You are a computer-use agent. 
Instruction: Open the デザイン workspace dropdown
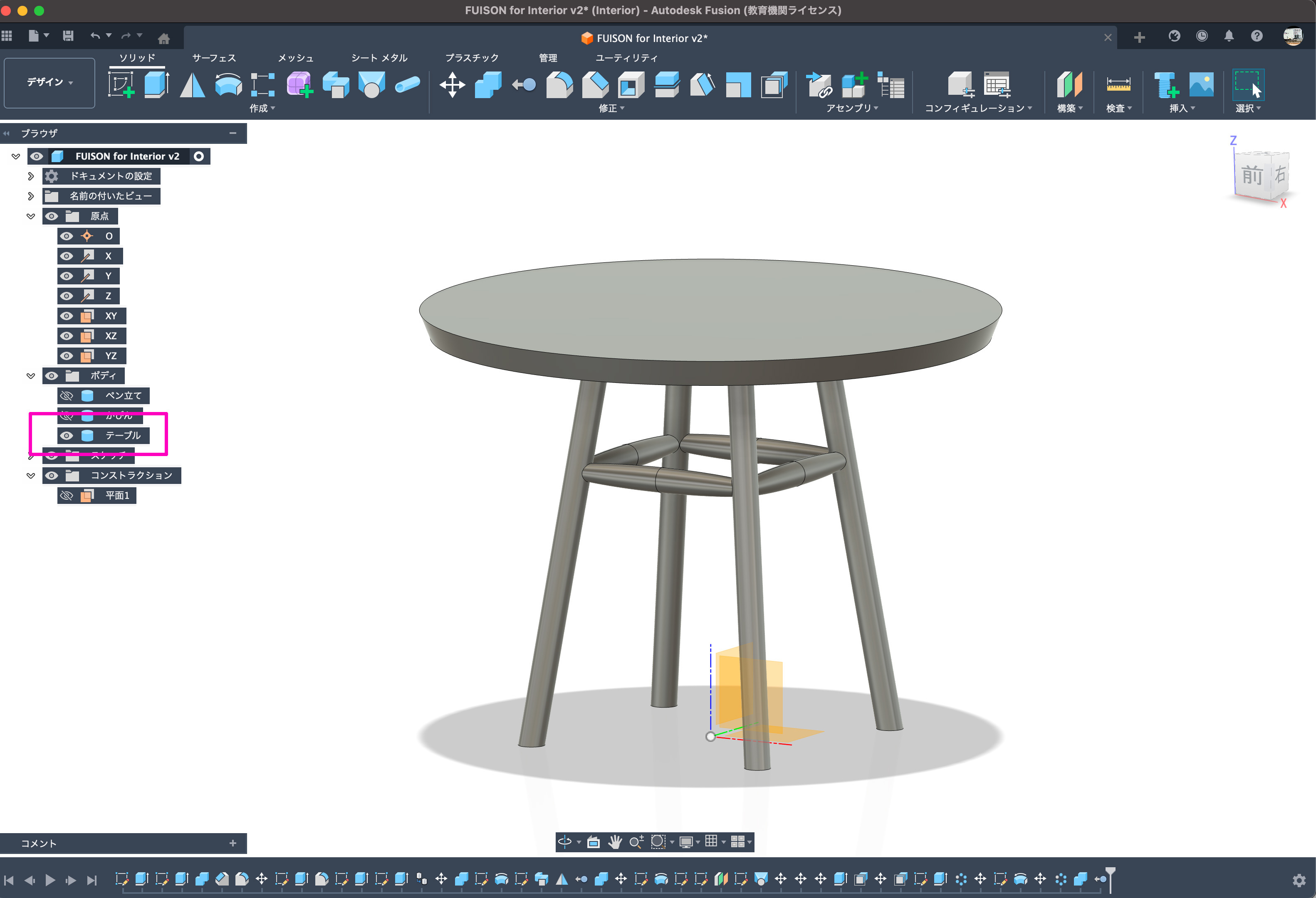49,83
